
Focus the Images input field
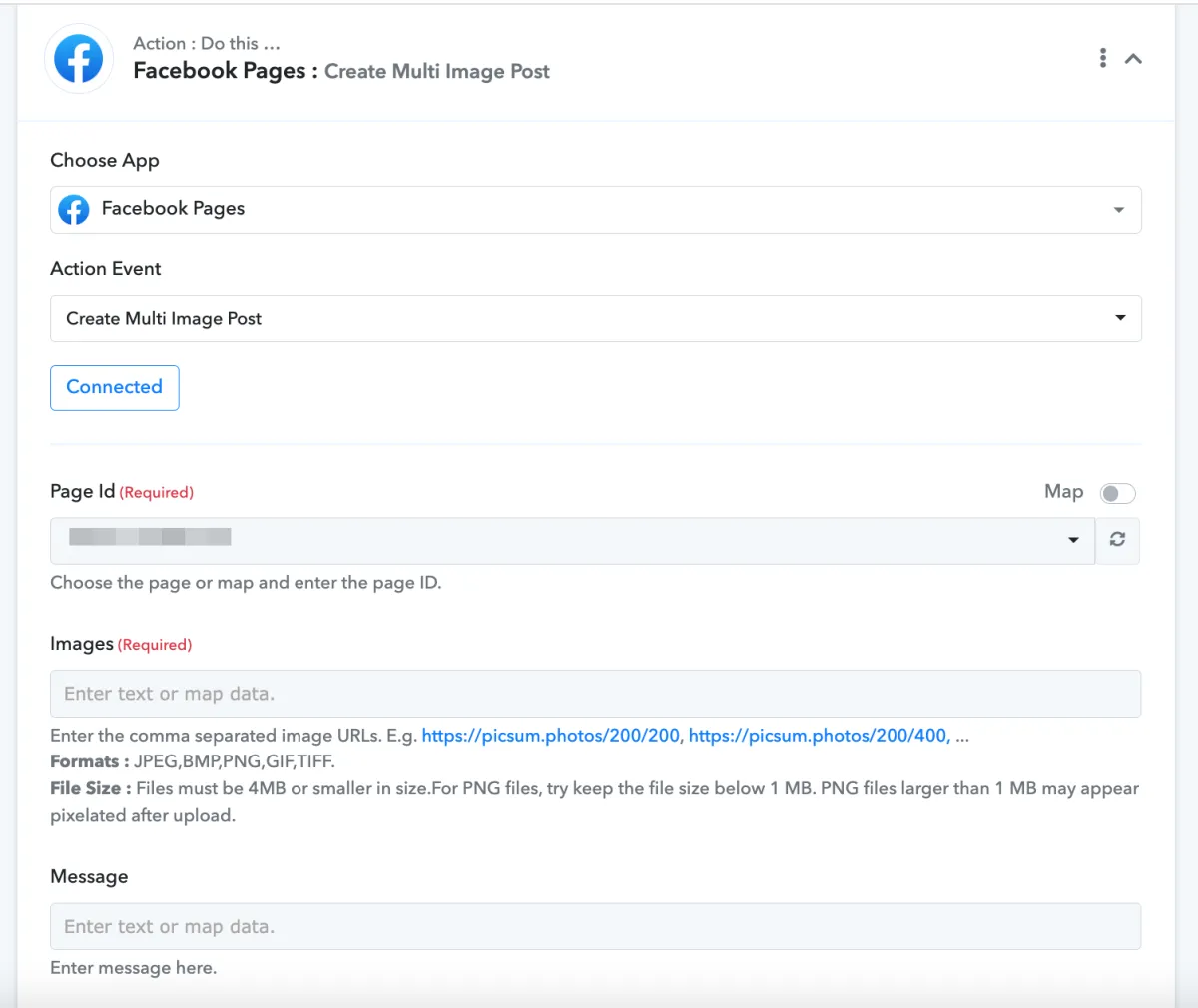click(x=595, y=694)
